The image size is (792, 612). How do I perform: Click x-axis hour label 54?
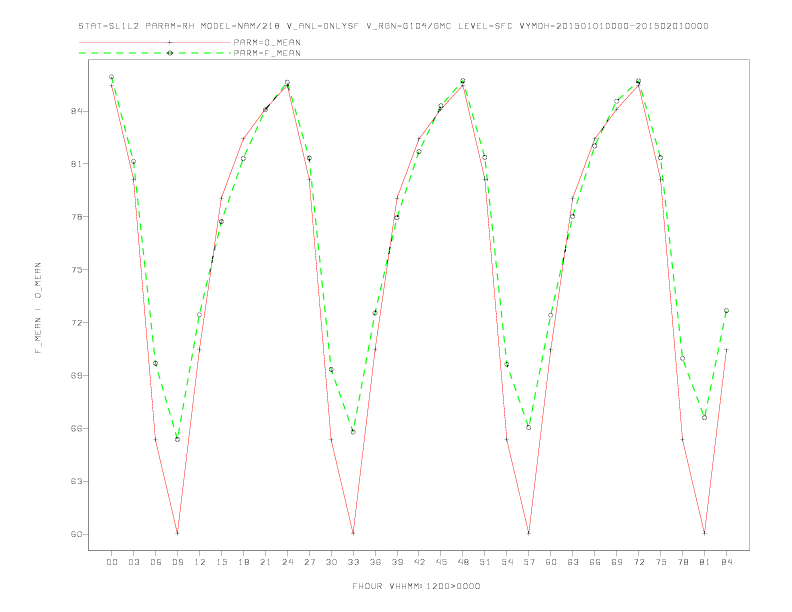point(507,562)
